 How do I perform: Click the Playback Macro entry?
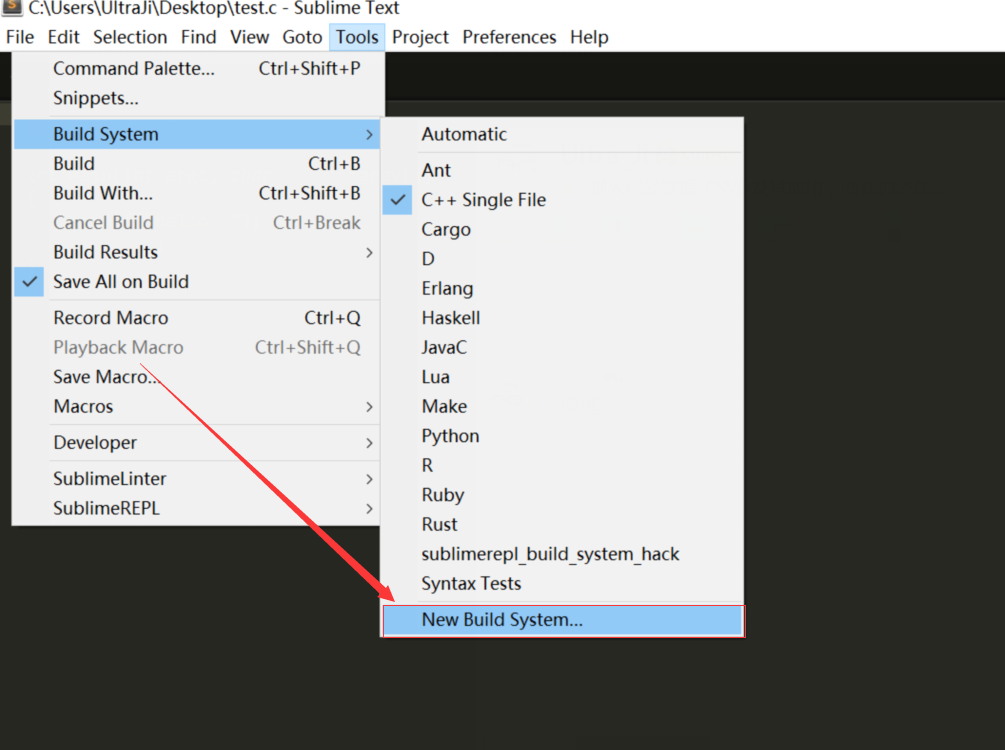(x=197, y=347)
